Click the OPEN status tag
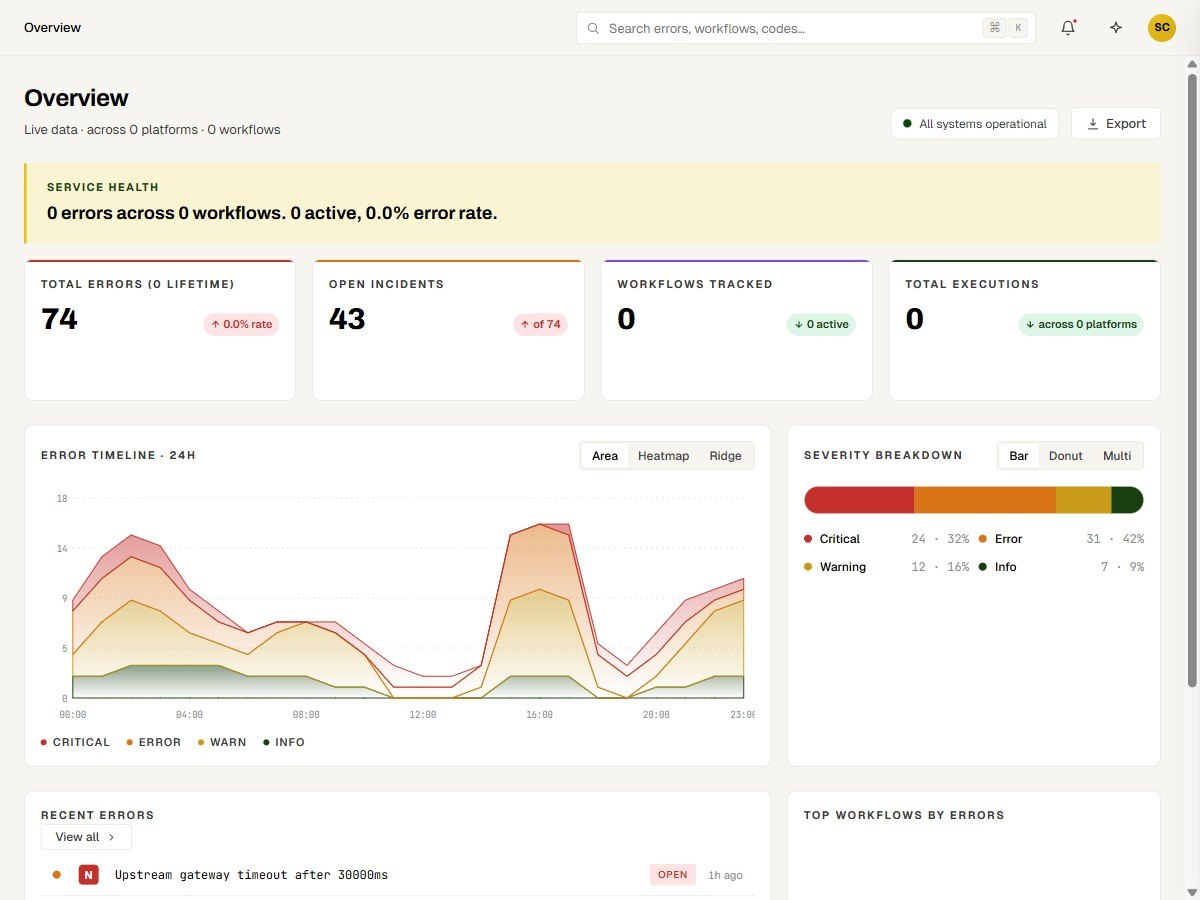Screen dimensions: 1200x900 tap(672, 875)
